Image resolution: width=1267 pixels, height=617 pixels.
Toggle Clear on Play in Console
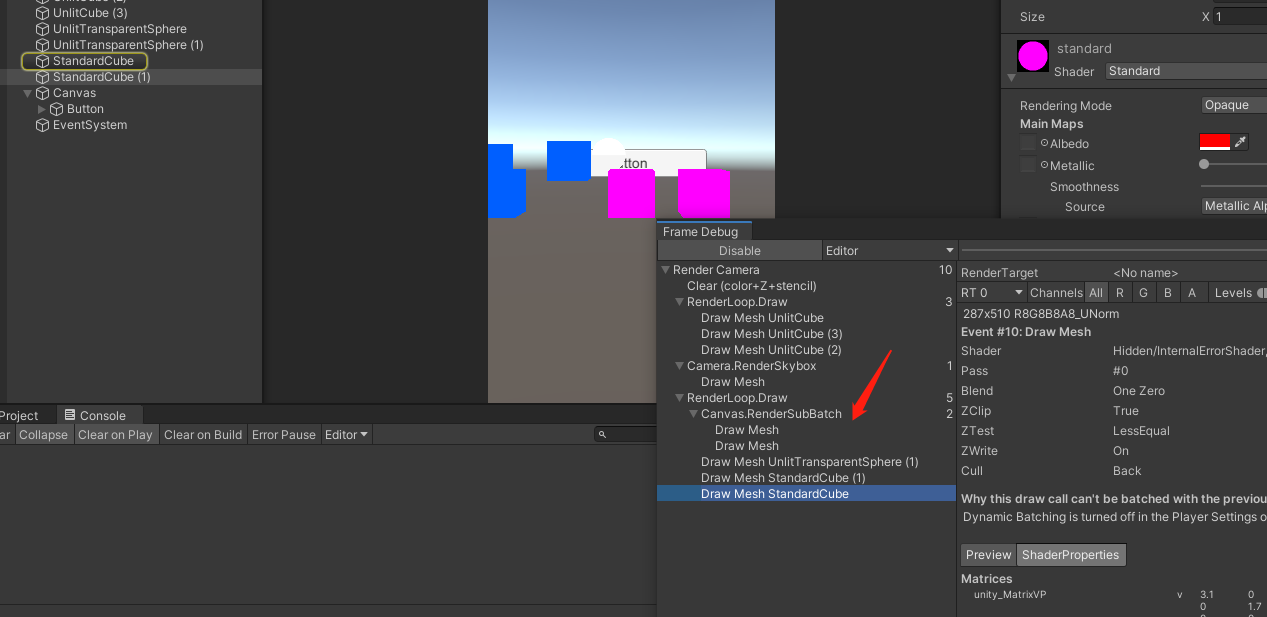(115, 435)
